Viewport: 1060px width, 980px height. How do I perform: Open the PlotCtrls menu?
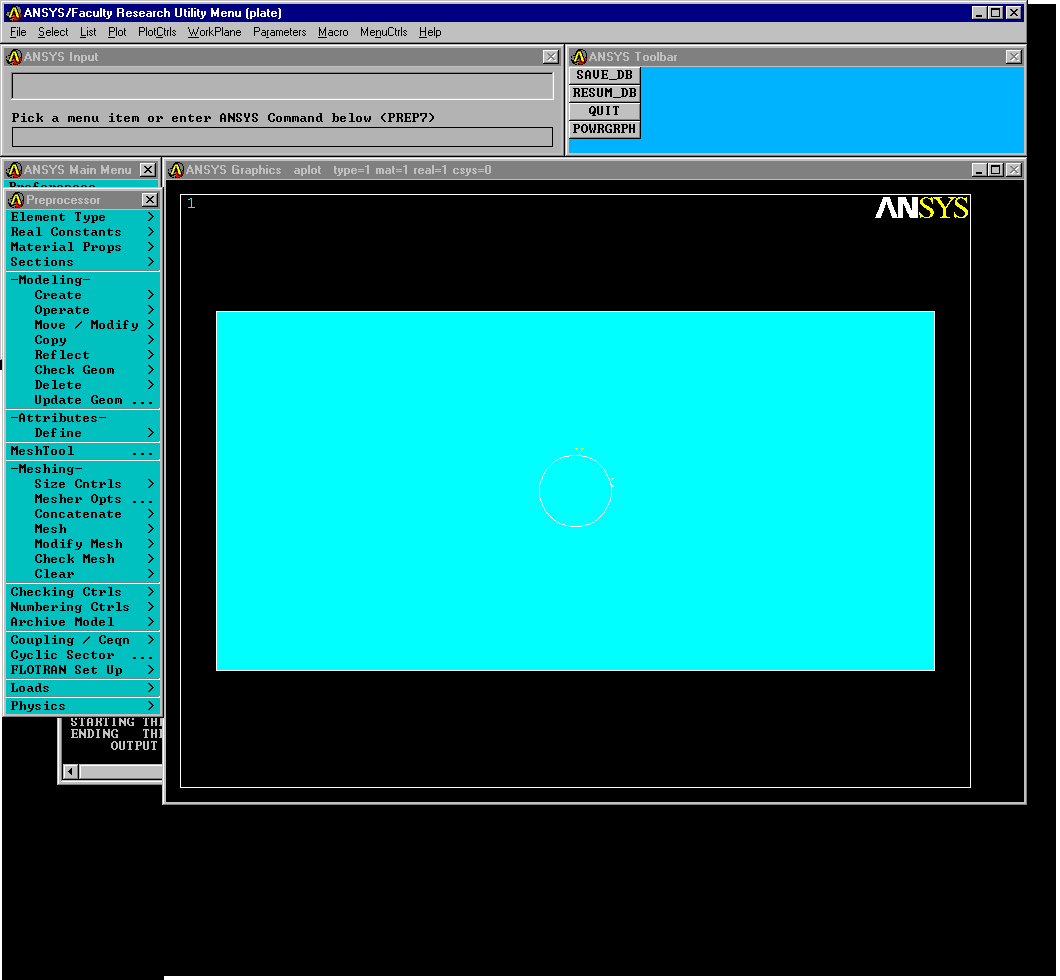tap(157, 32)
